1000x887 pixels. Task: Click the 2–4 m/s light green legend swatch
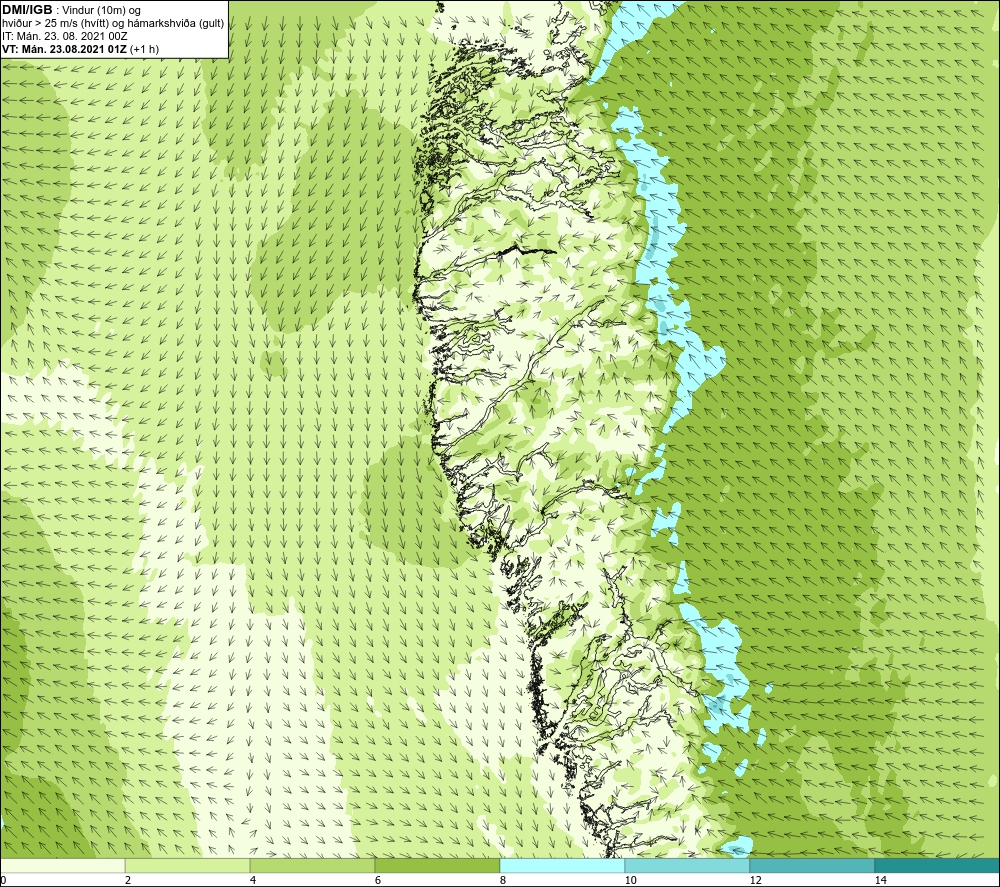coord(188,865)
